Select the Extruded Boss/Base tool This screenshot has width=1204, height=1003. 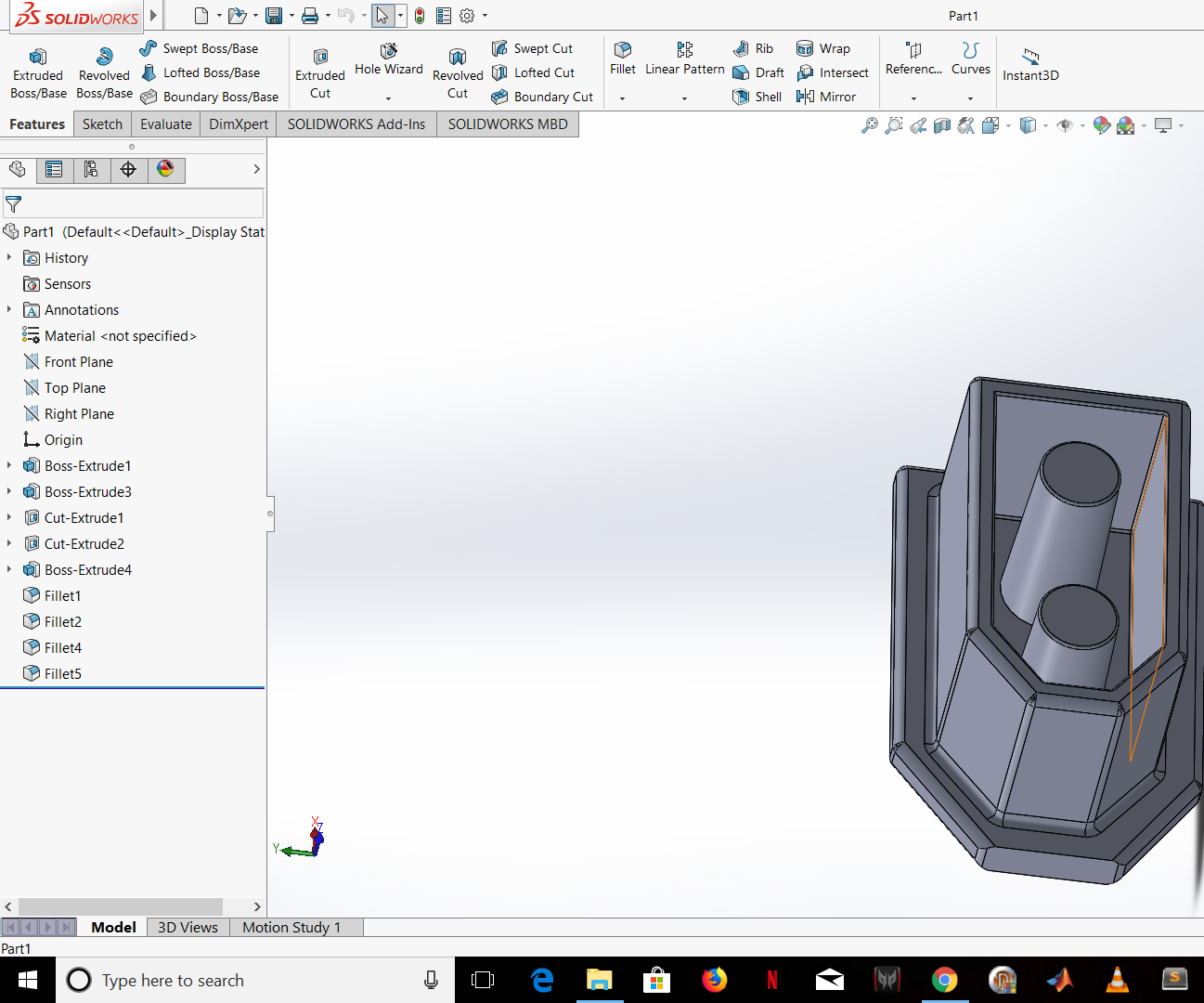pyautogui.click(x=38, y=71)
